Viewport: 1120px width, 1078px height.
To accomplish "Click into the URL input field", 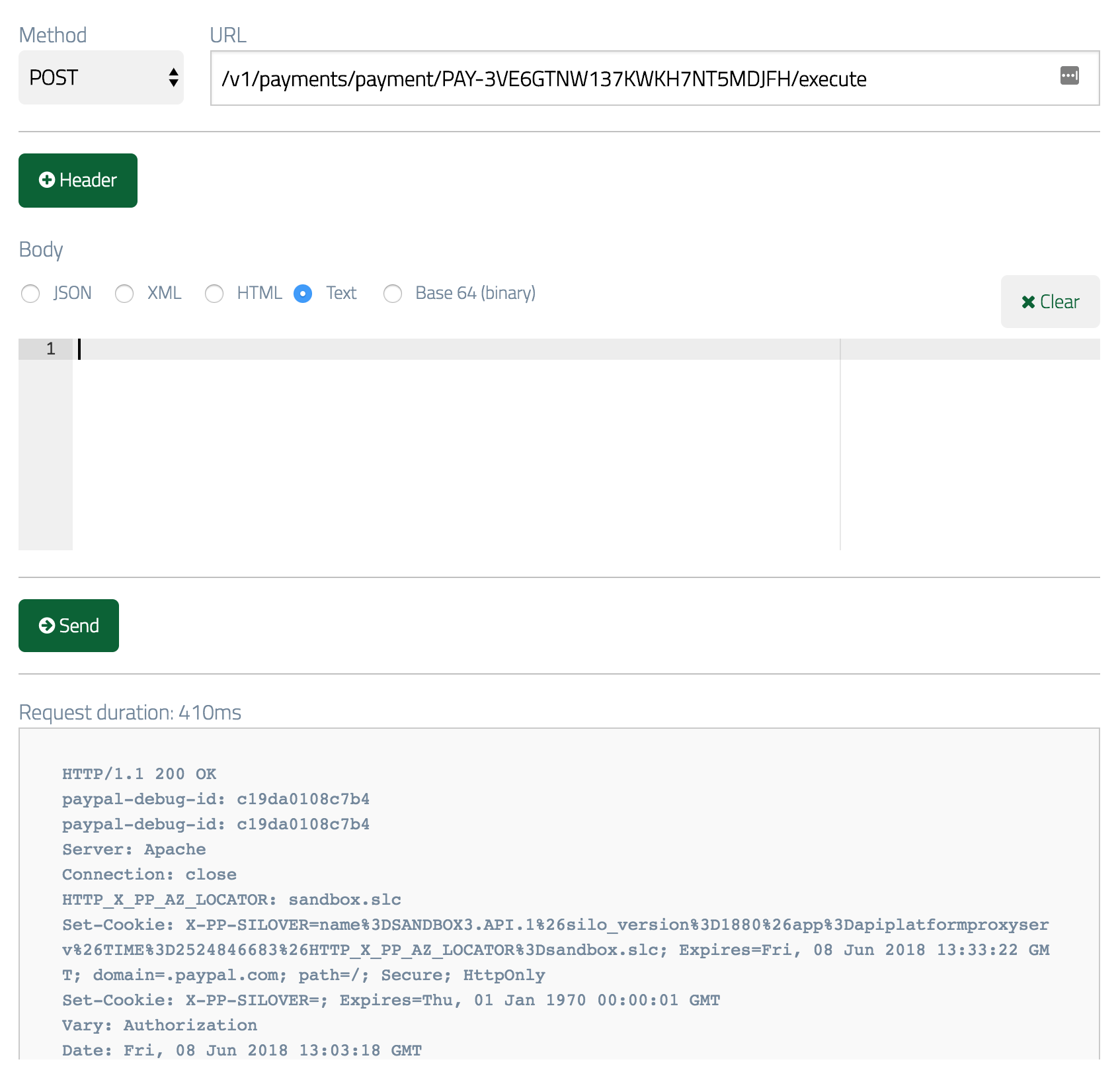I will click(x=655, y=78).
